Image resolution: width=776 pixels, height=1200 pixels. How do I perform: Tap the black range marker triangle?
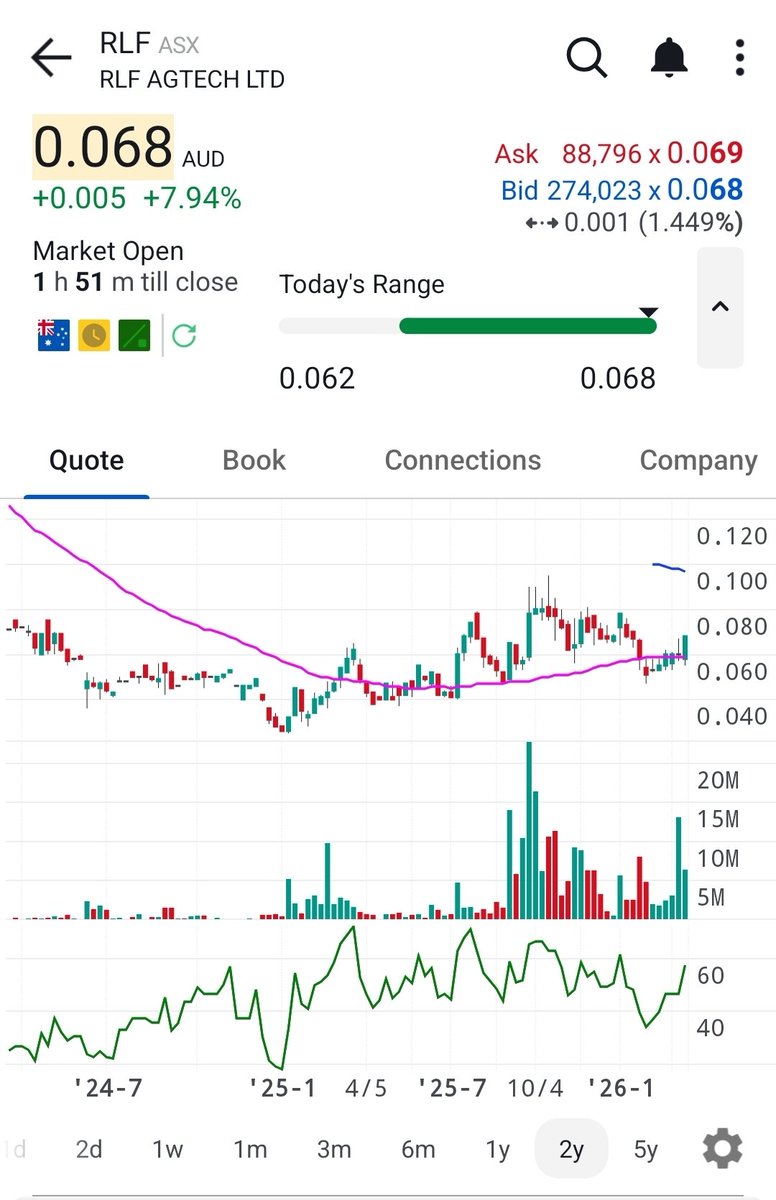coord(648,312)
